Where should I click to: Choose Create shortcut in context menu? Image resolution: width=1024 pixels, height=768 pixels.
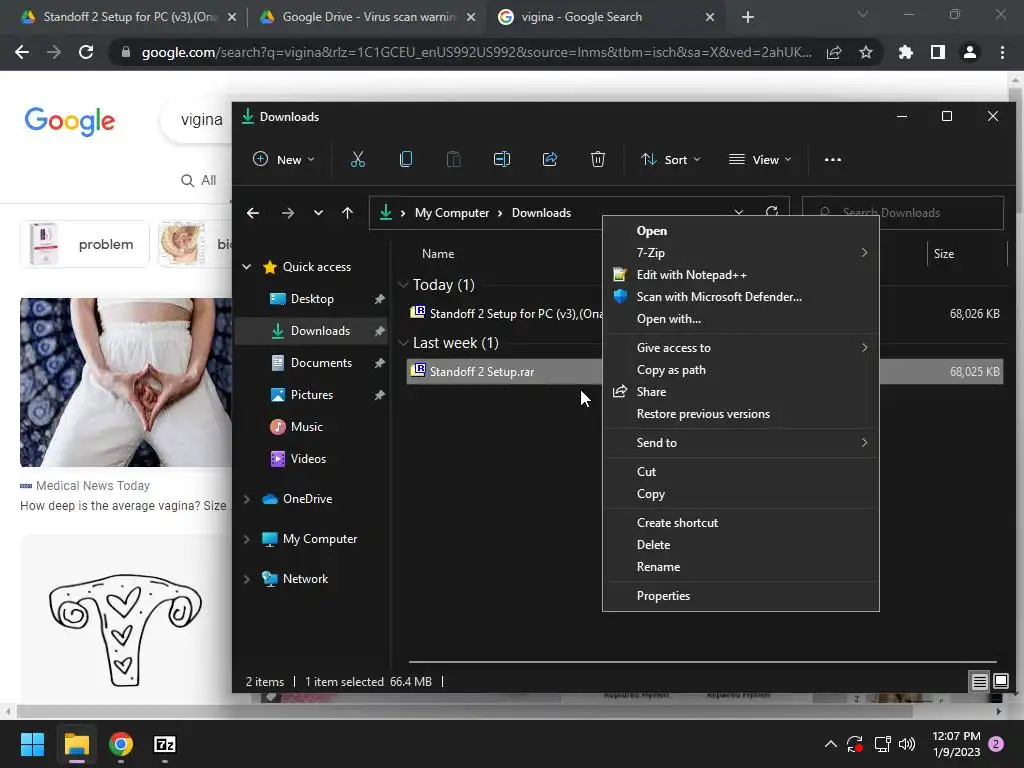[x=741, y=522]
